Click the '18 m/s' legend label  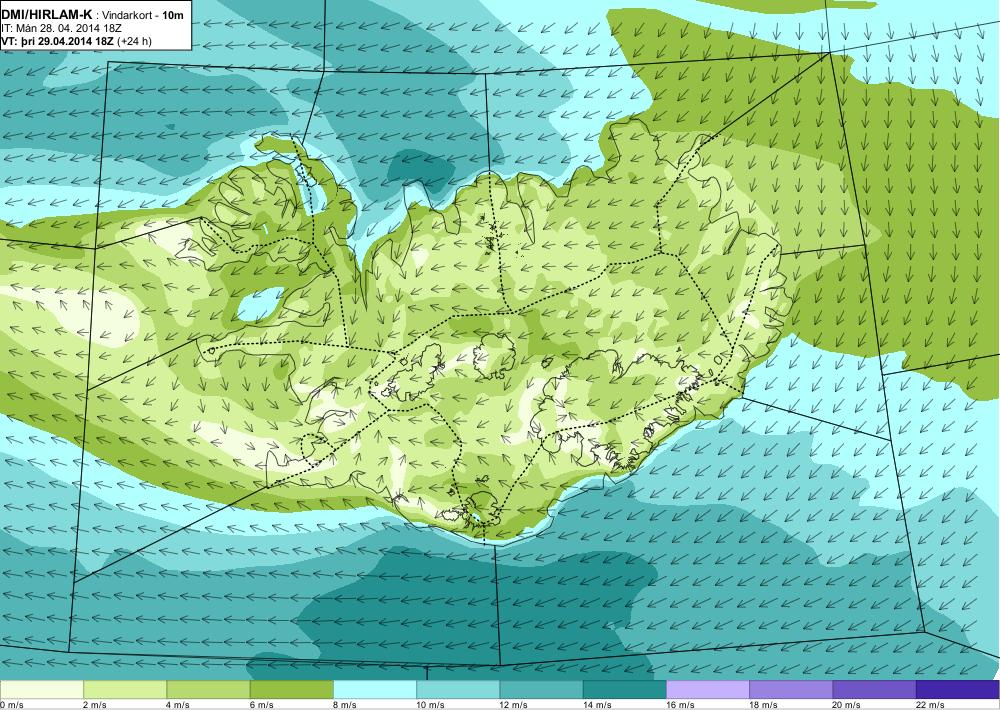coord(763,705)
